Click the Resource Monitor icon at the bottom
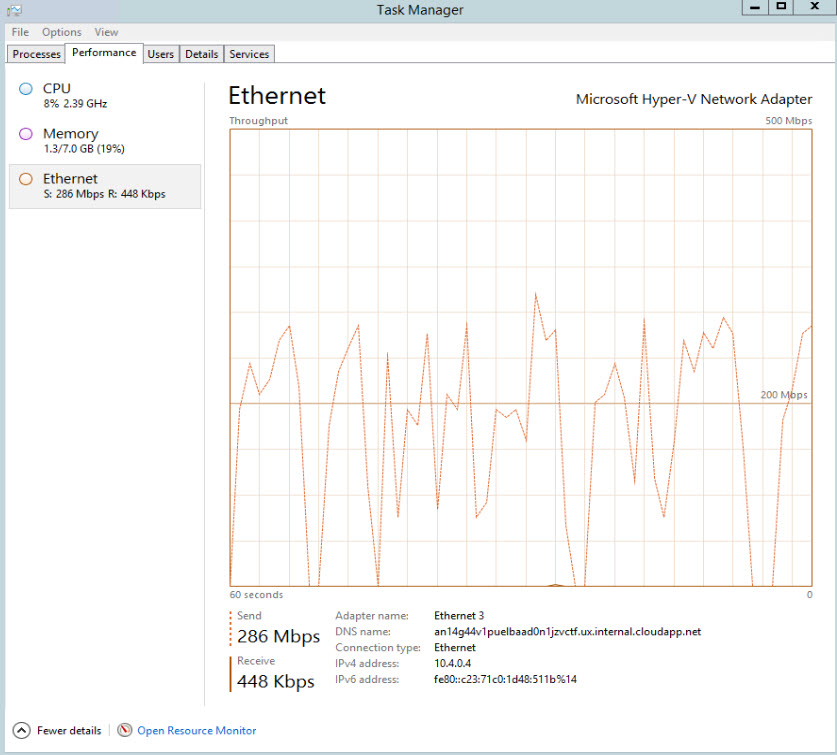 click(x=122, y=731)
